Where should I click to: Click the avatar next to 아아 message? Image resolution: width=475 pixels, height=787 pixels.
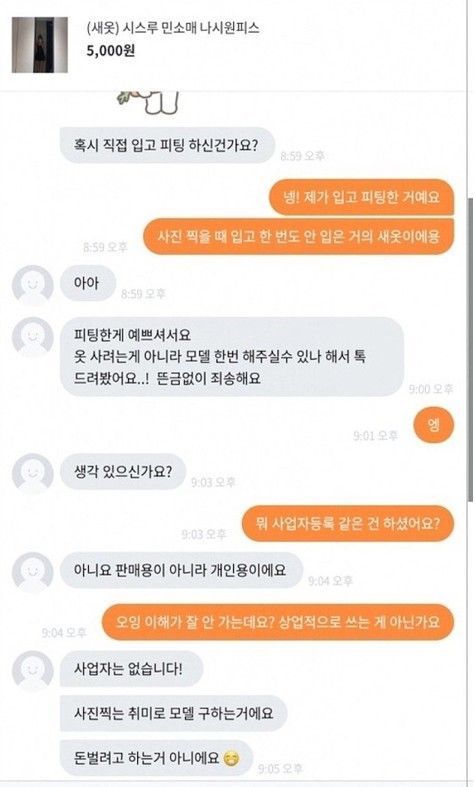click(x=33, y=285)
